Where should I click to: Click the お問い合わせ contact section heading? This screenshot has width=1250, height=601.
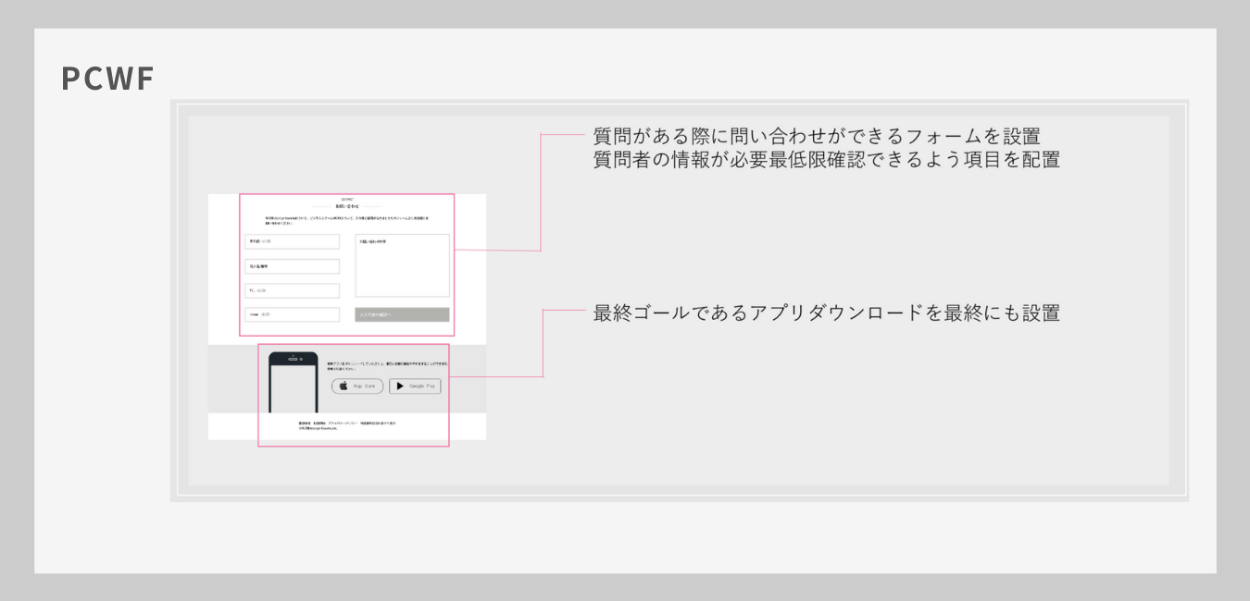tap(347, 205)
